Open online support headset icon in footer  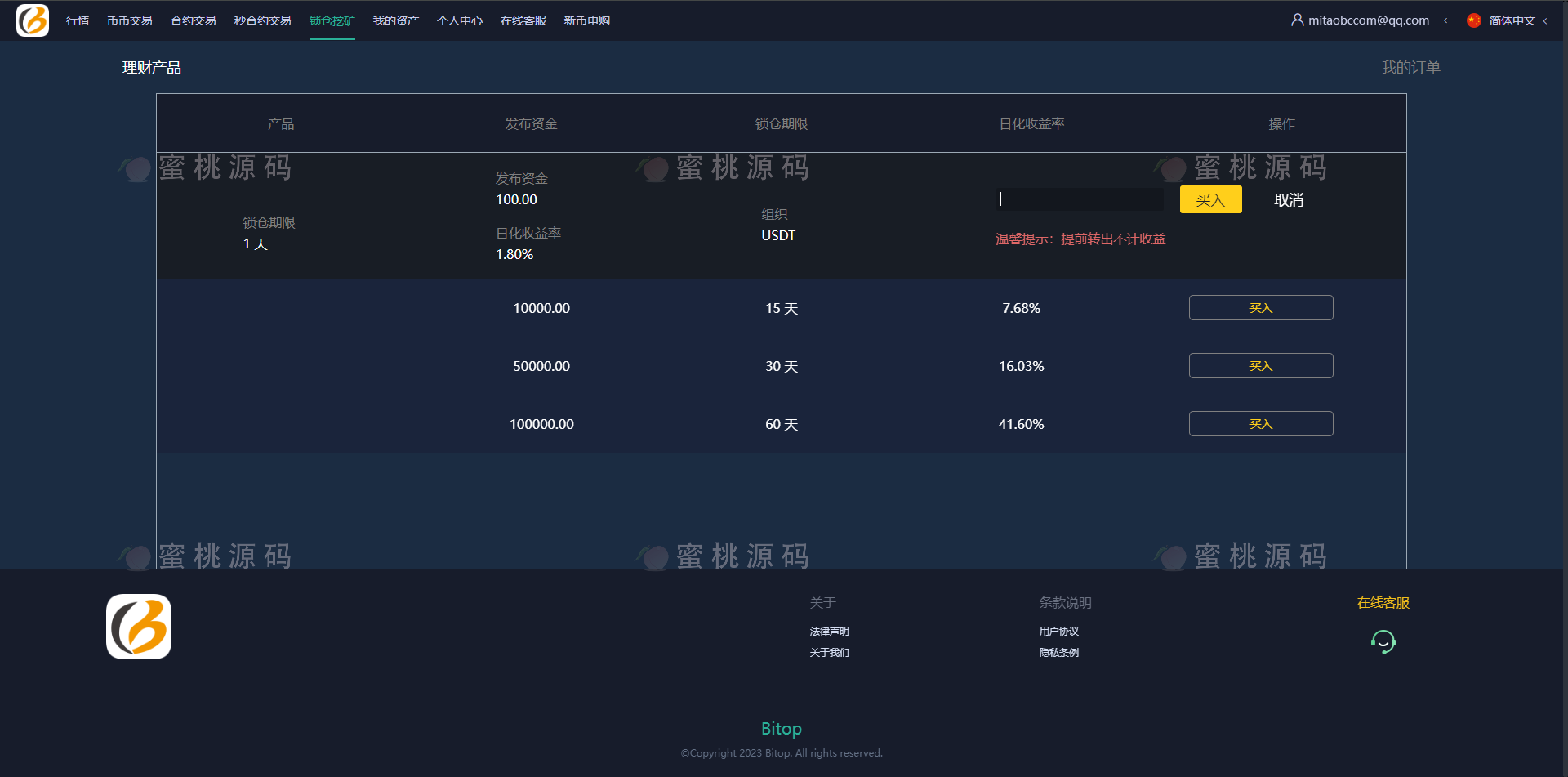(x=1383, y=642)
